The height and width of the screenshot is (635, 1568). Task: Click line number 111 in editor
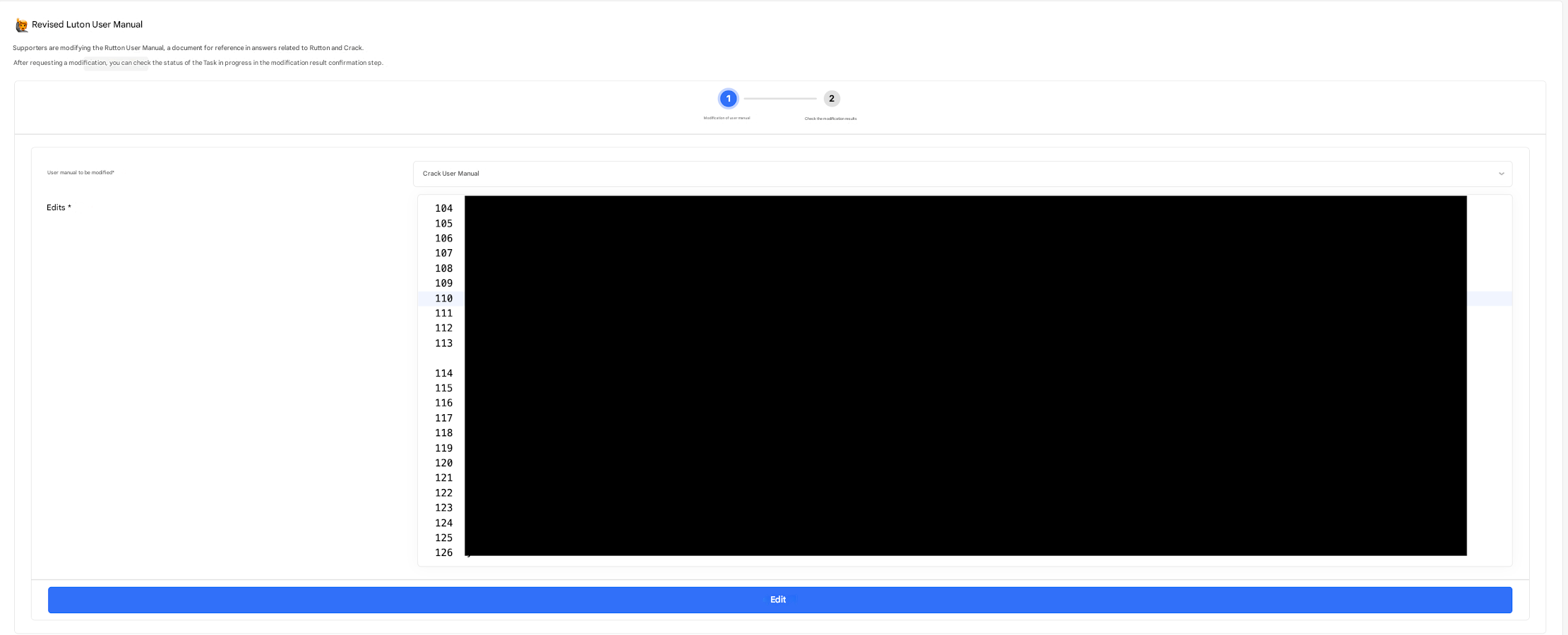[x=443, y=313]
